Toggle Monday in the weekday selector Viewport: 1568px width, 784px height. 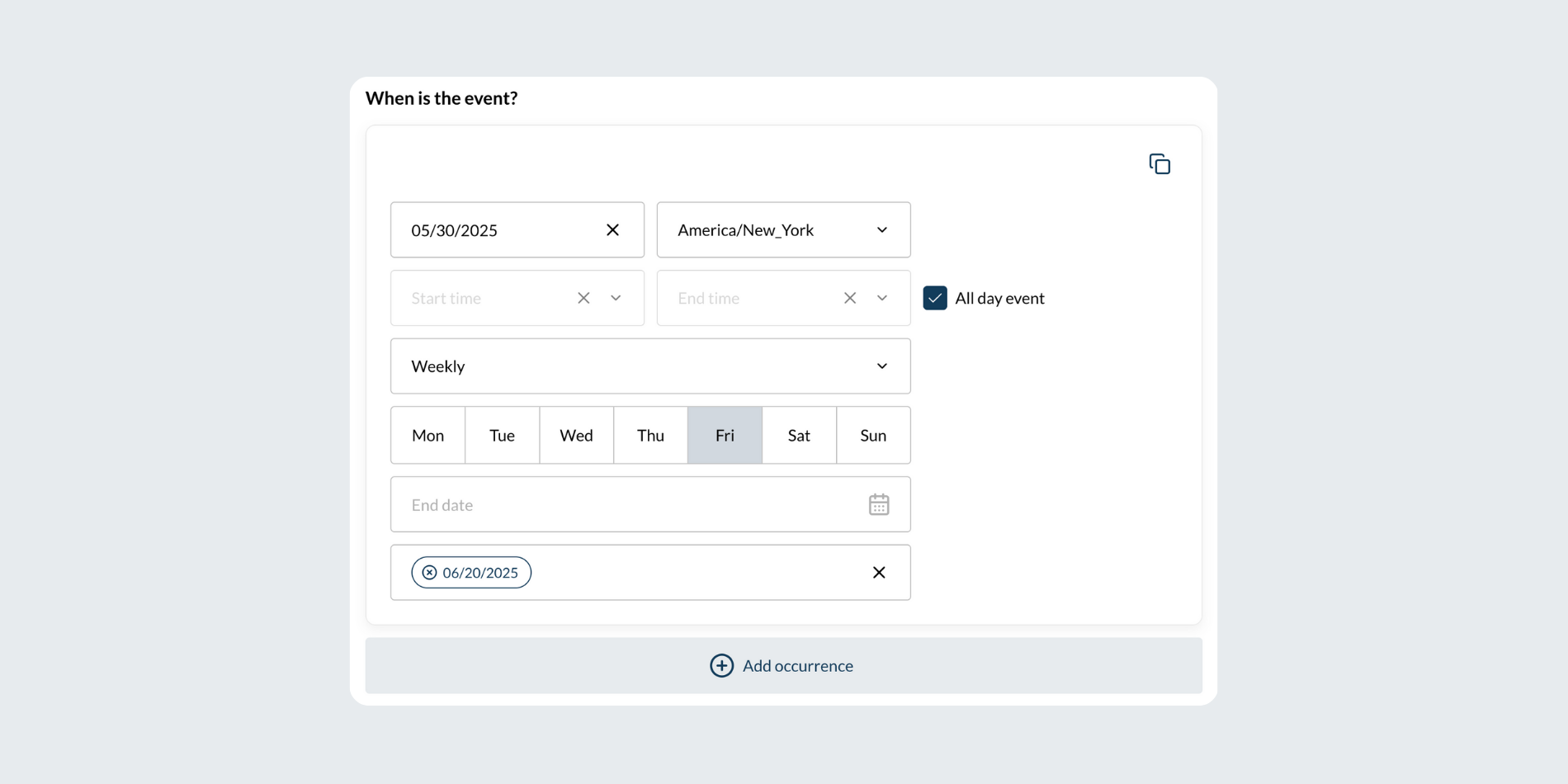pos(427,435)
